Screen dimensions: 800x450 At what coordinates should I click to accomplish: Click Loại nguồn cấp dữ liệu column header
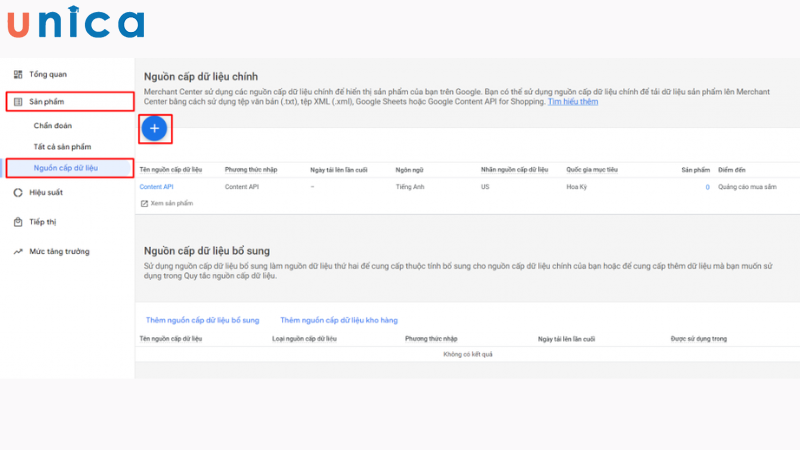(307, 339)
